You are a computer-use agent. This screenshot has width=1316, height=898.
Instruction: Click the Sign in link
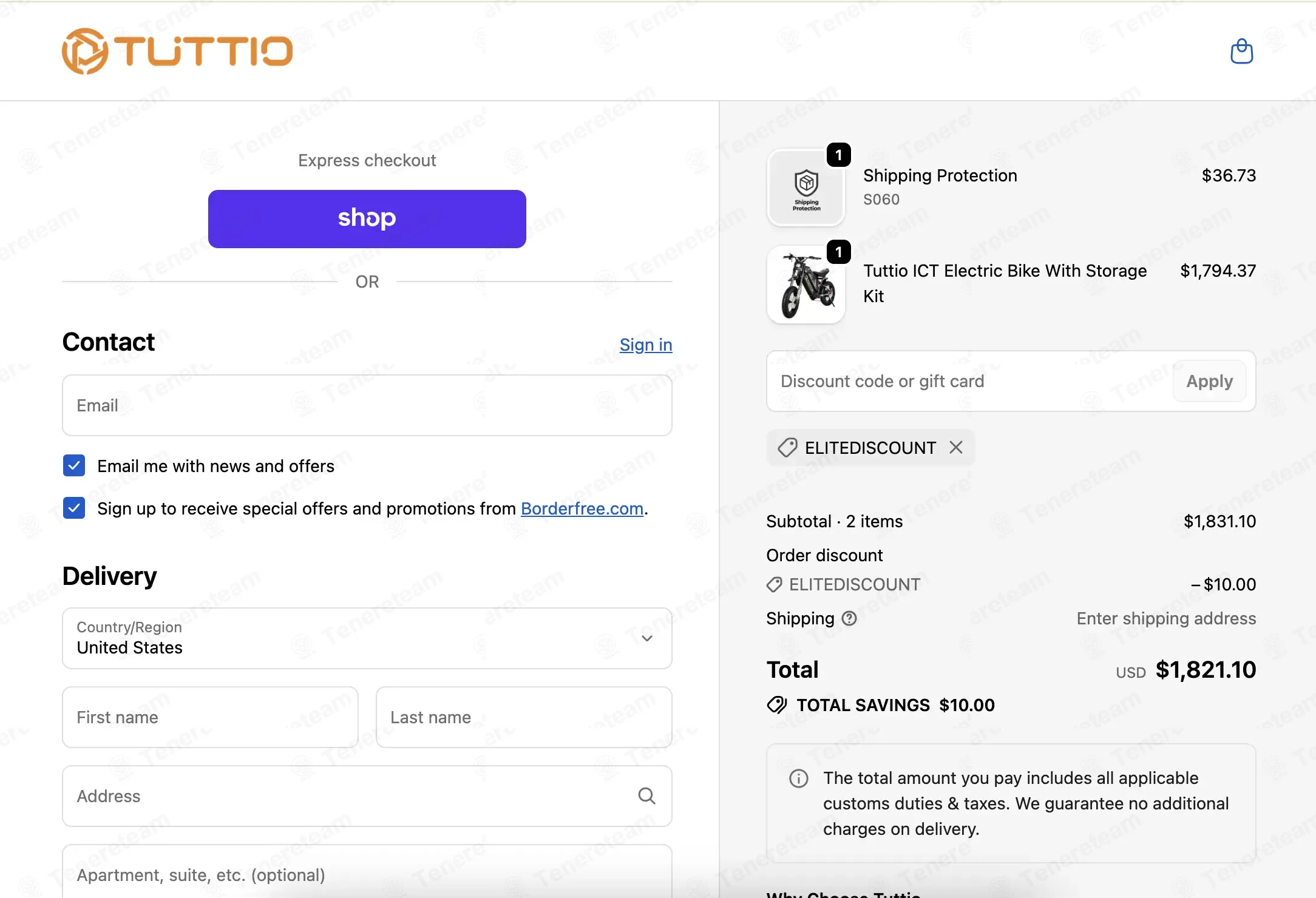coord(646,345)
